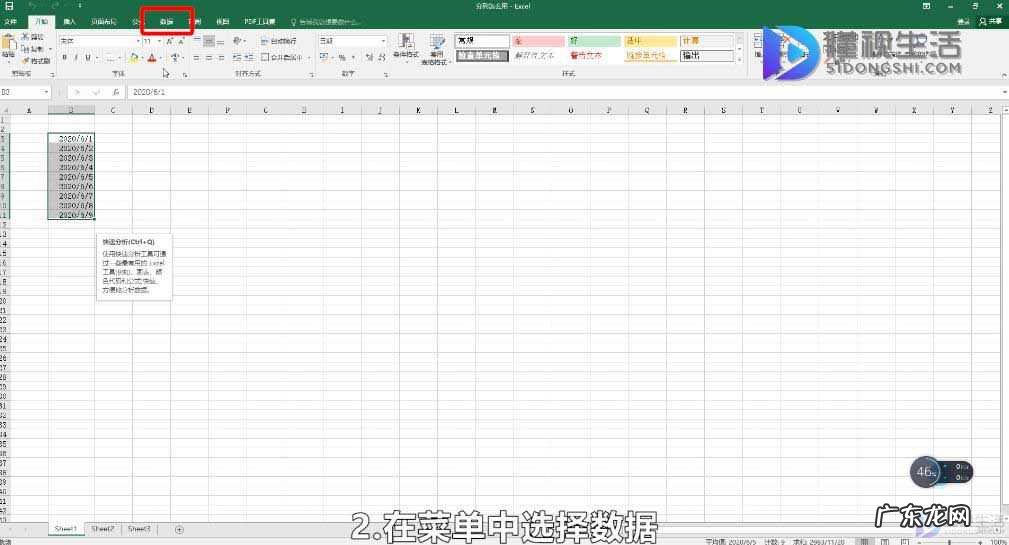Click the red font color A icon
The width and height of the screenshot is (1009, 545).
coord(152,58)
